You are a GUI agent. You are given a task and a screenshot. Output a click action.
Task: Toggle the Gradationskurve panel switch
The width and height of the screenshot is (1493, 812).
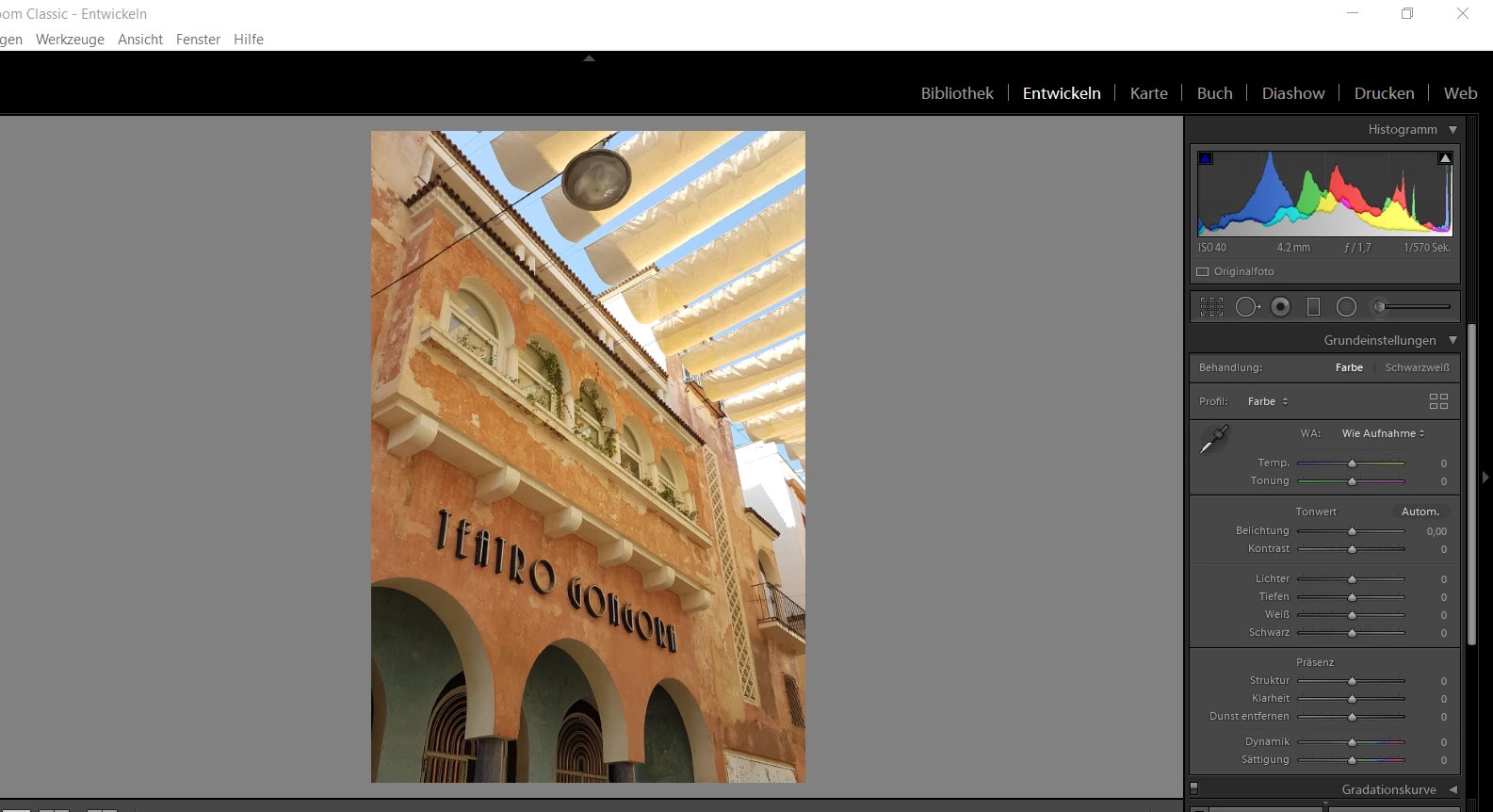point(1194,788)
